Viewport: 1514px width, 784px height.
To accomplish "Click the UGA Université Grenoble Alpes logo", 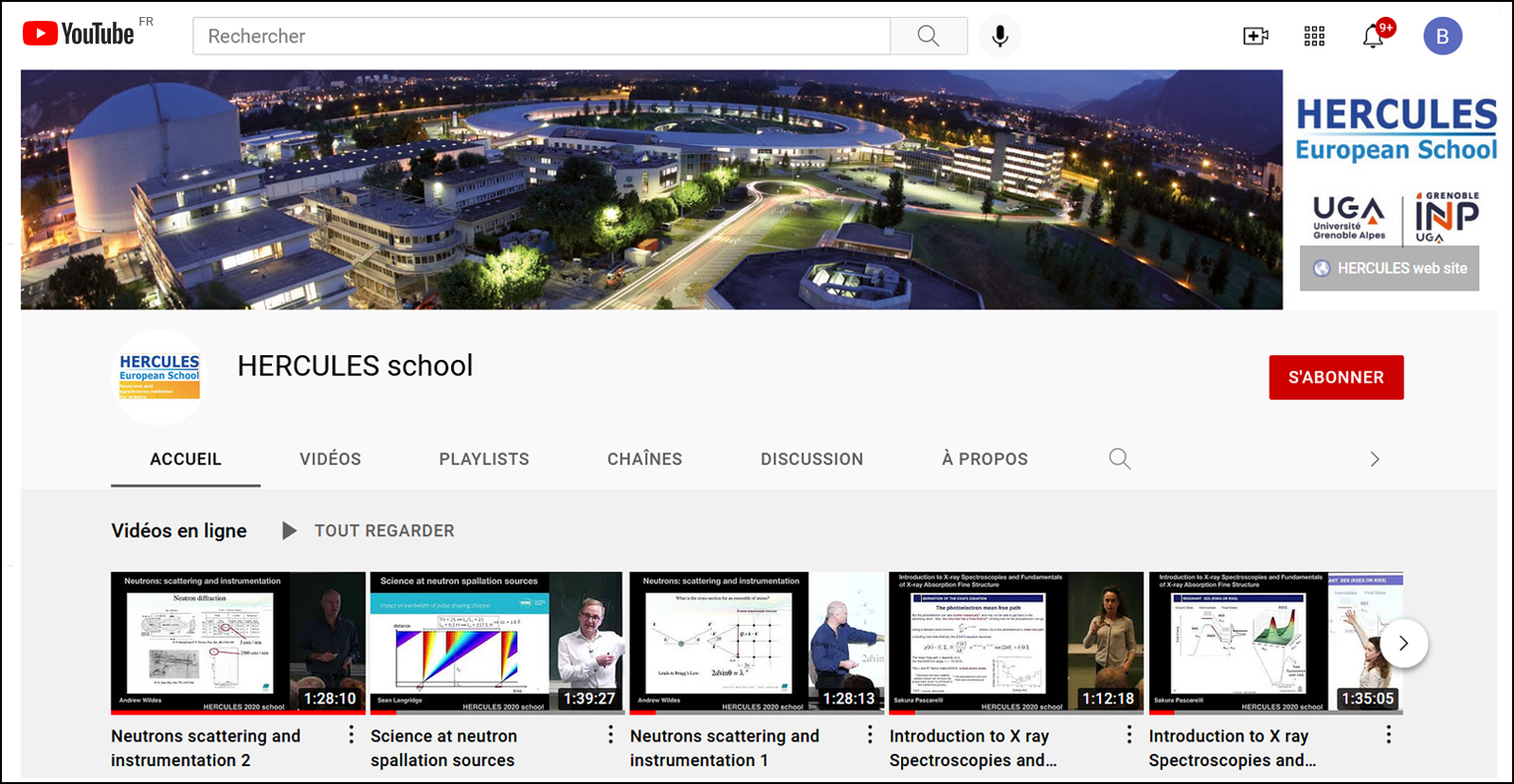I will click(1349, 219).
